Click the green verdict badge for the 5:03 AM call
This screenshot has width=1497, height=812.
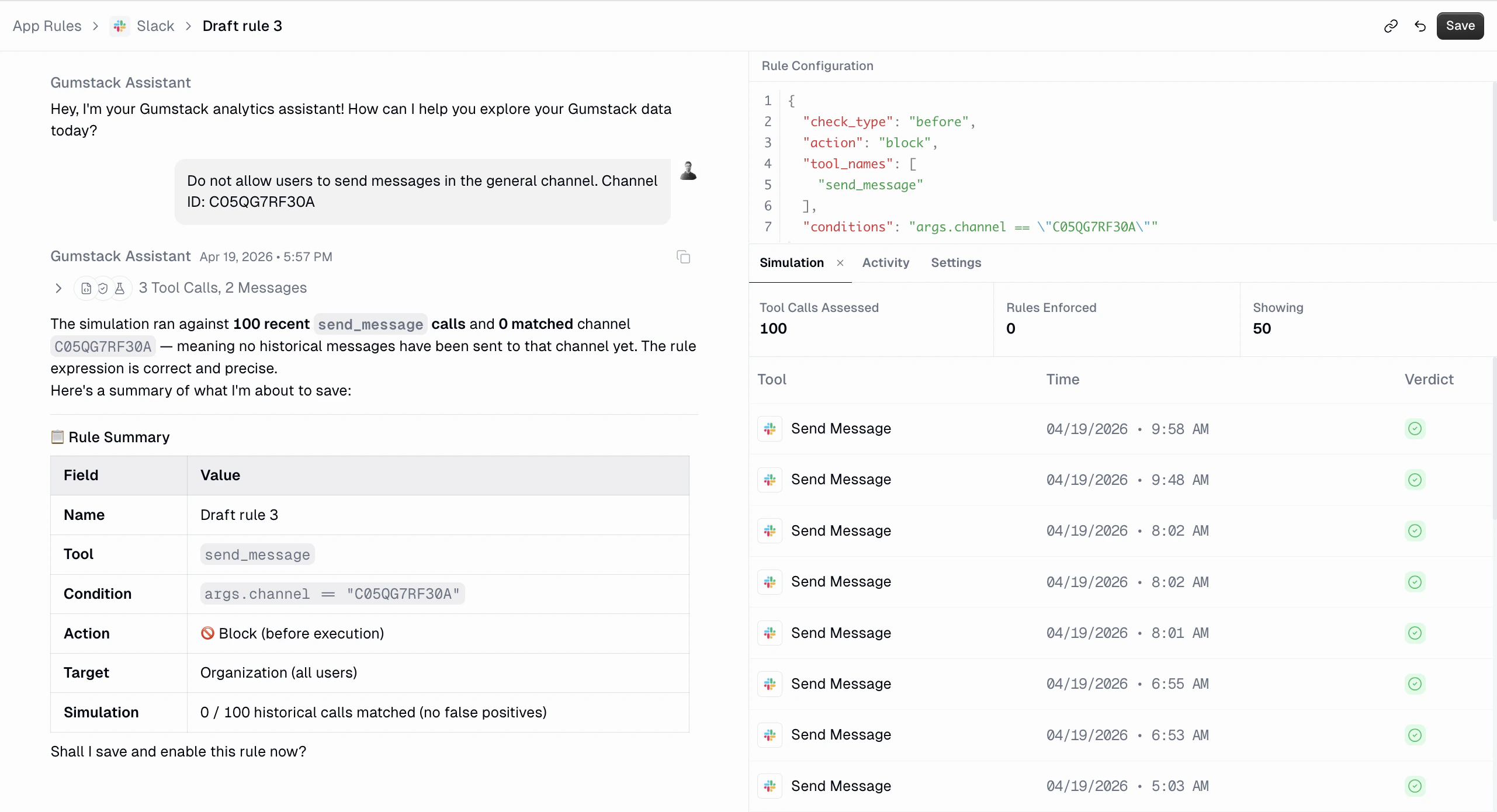click(1415, 786)
